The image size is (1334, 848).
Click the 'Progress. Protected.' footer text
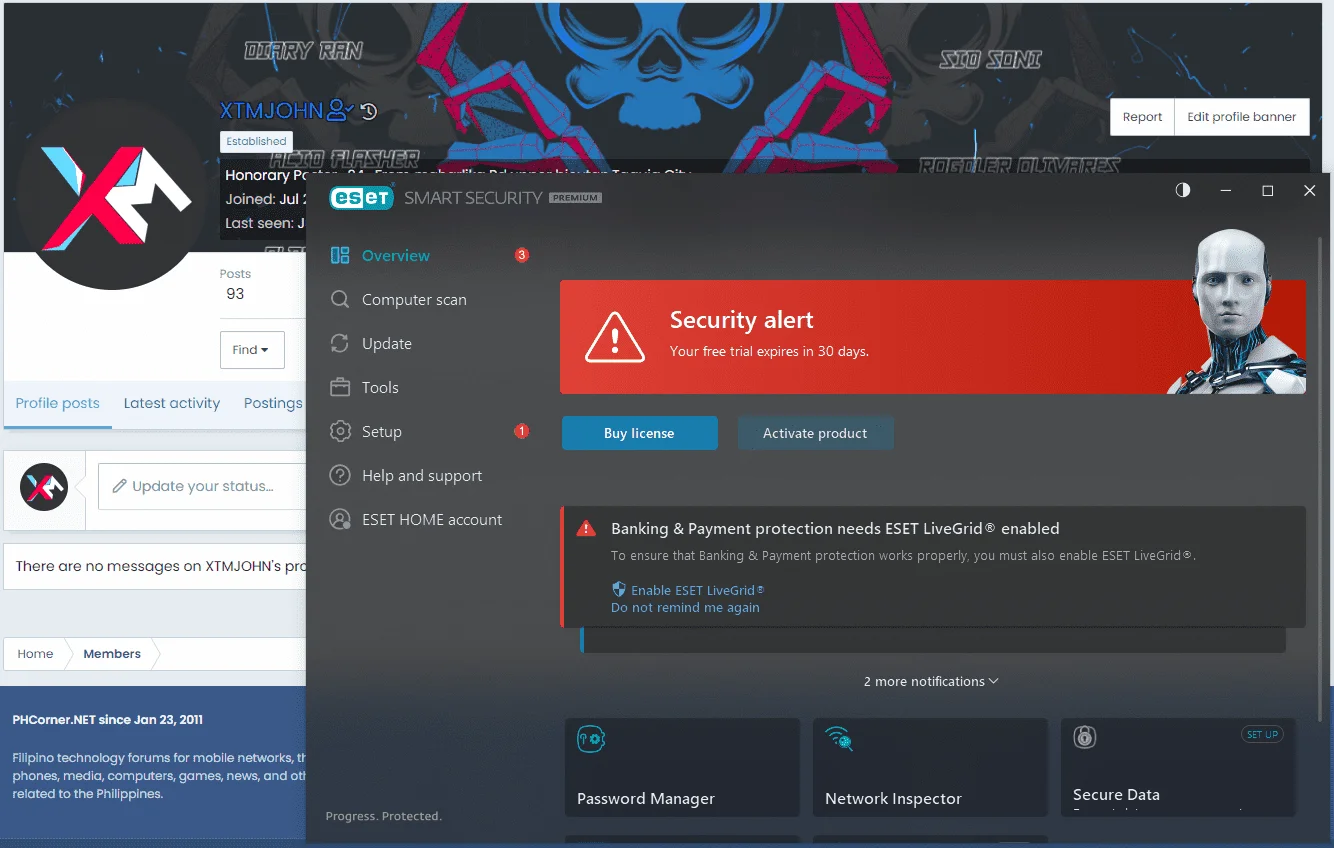click(383, 816)
